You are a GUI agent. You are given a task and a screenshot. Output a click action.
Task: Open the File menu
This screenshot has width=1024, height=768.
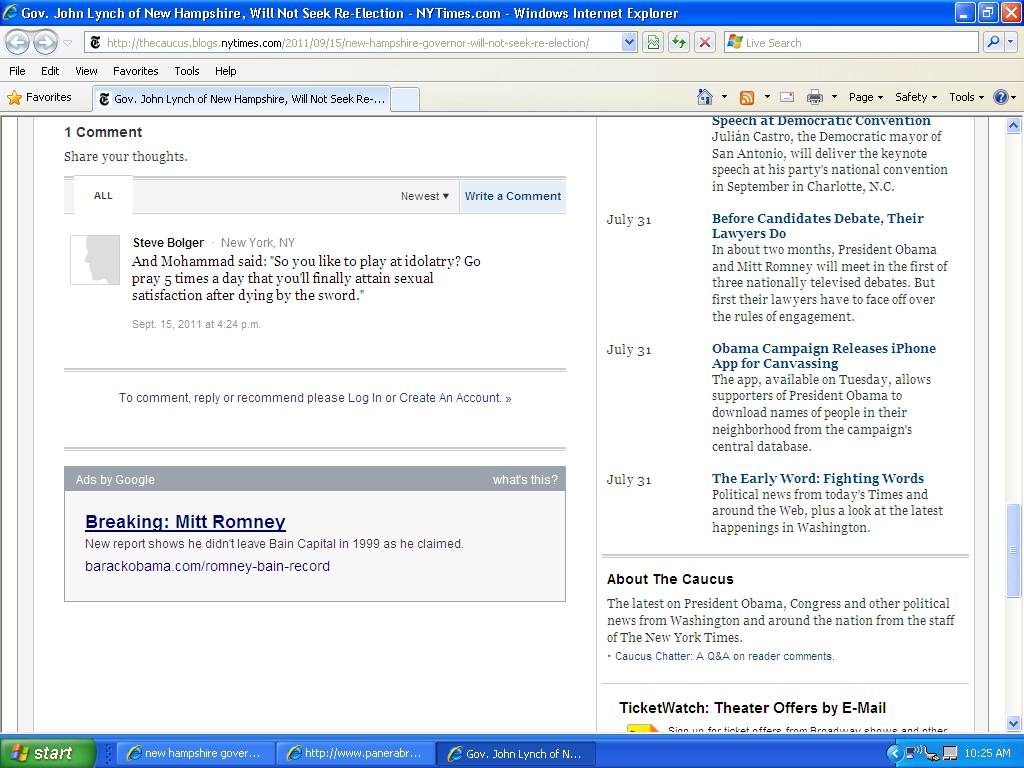(x=17, y=71)
